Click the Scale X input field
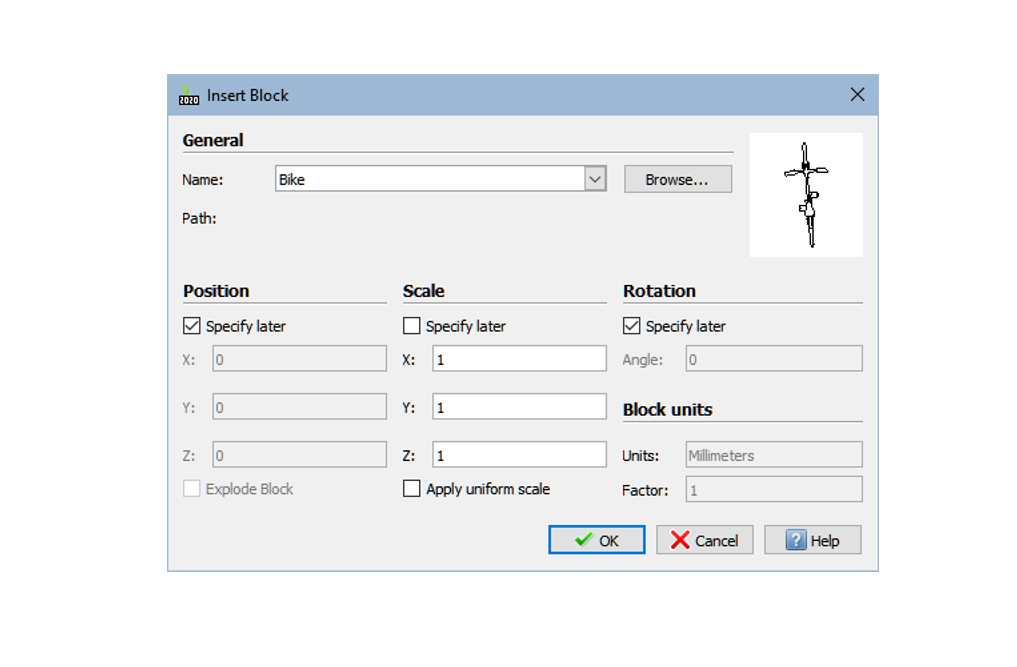Screen dimensions: 1017x667 pyautogui.click(x=519, y=359)
